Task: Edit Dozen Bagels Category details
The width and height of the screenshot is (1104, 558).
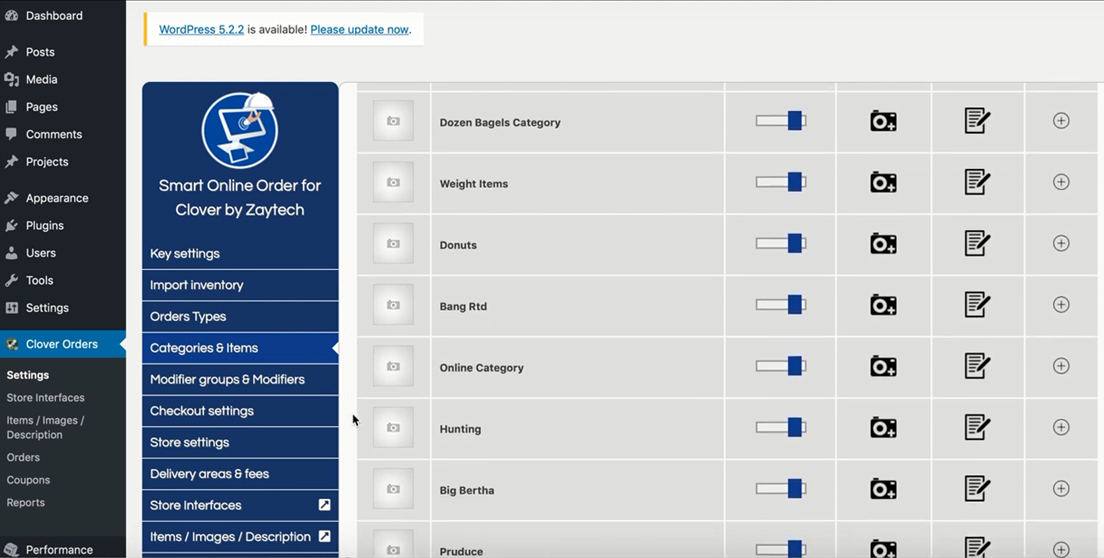Action: (977, 120)
